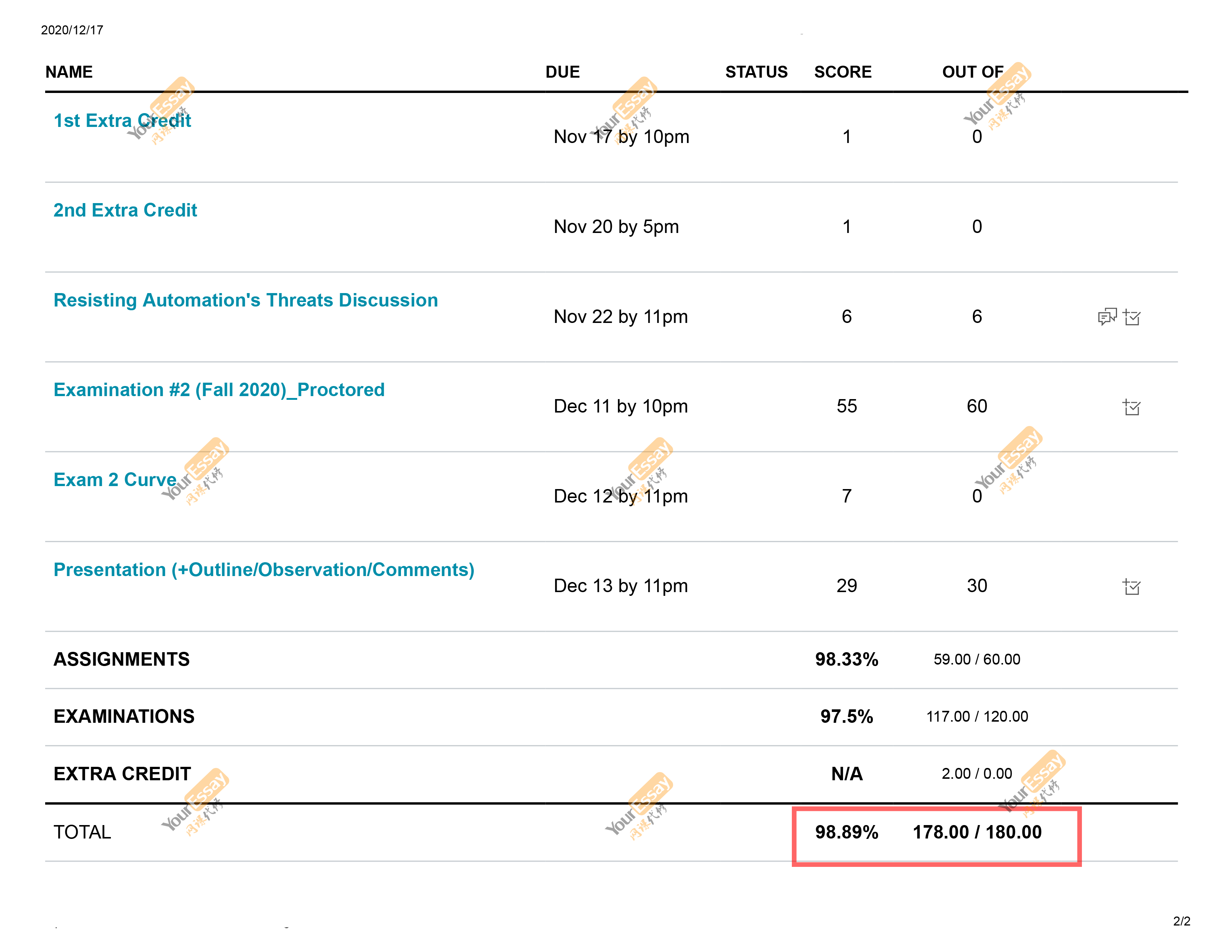Click the highlighted total 98.89% value
1232x952 pixels.
coord(847,833)
